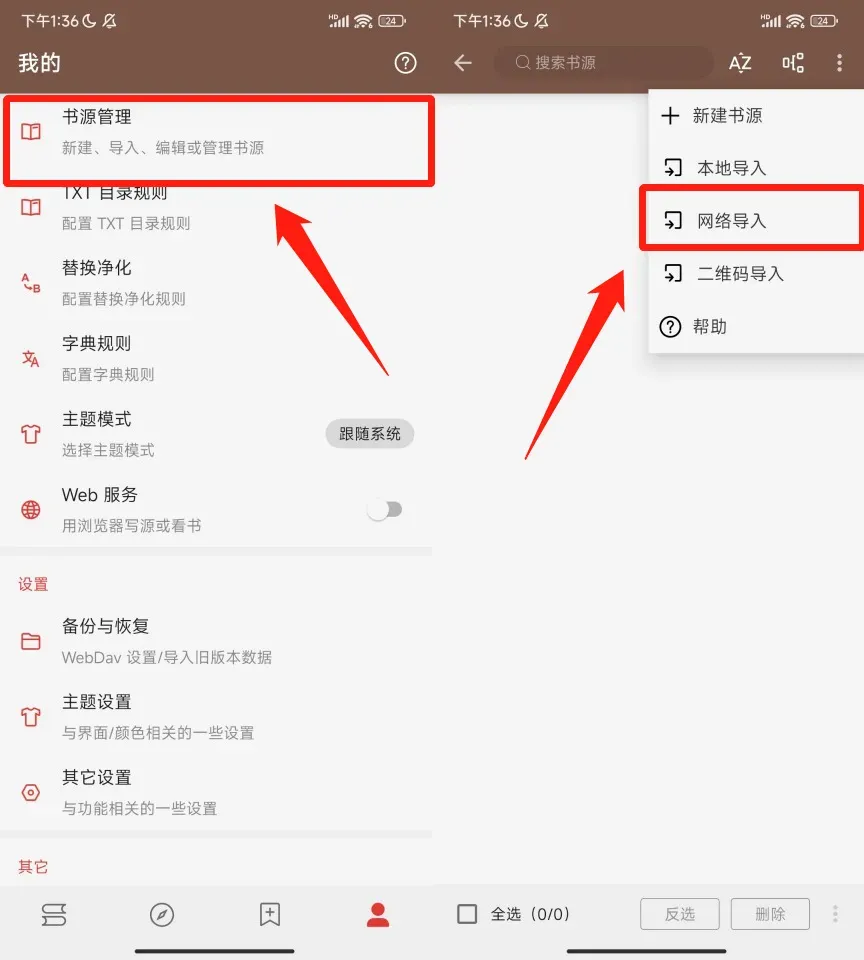864x960 pixels.
Task: Open 其它设置 entry
Action: click(x=216, y=792)
